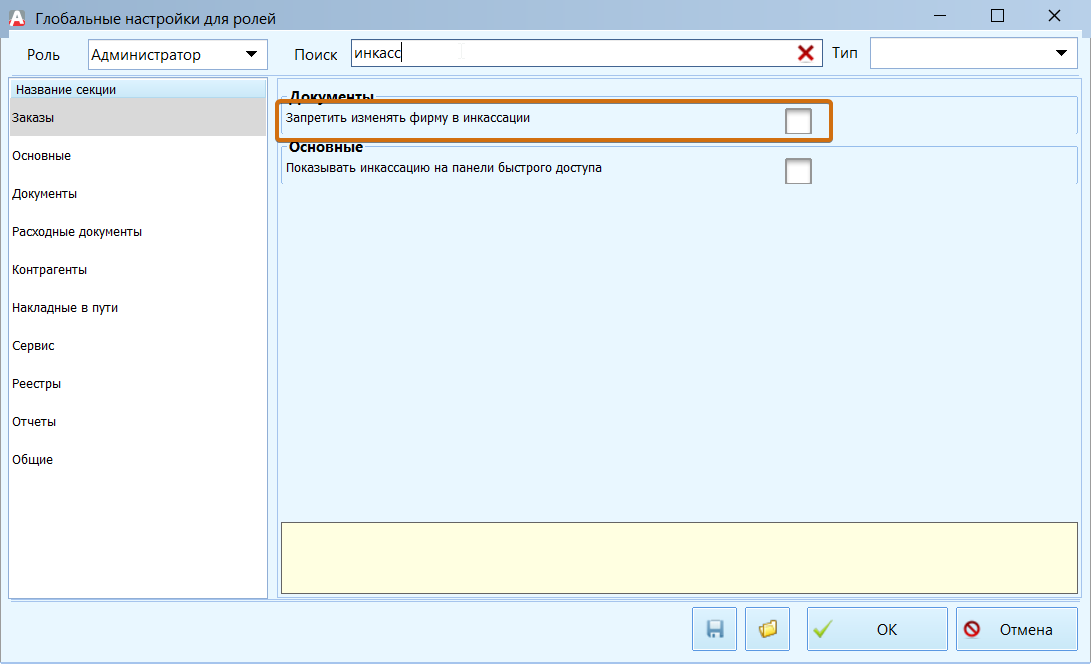Choose the Общие section
1091x664 pixels.
(138, 459)
